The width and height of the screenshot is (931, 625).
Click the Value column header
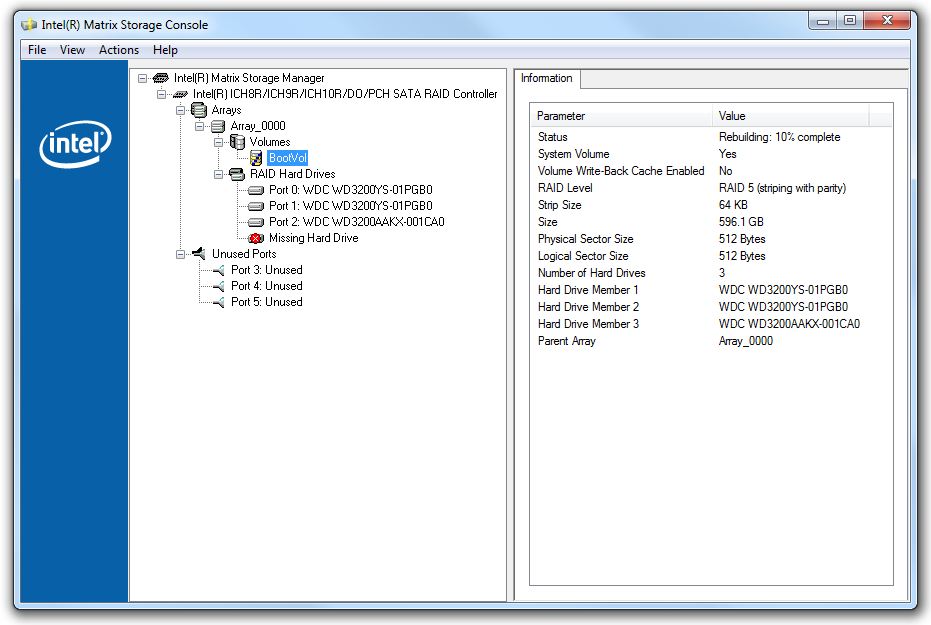pyautogui.click(x=790, y=116)
